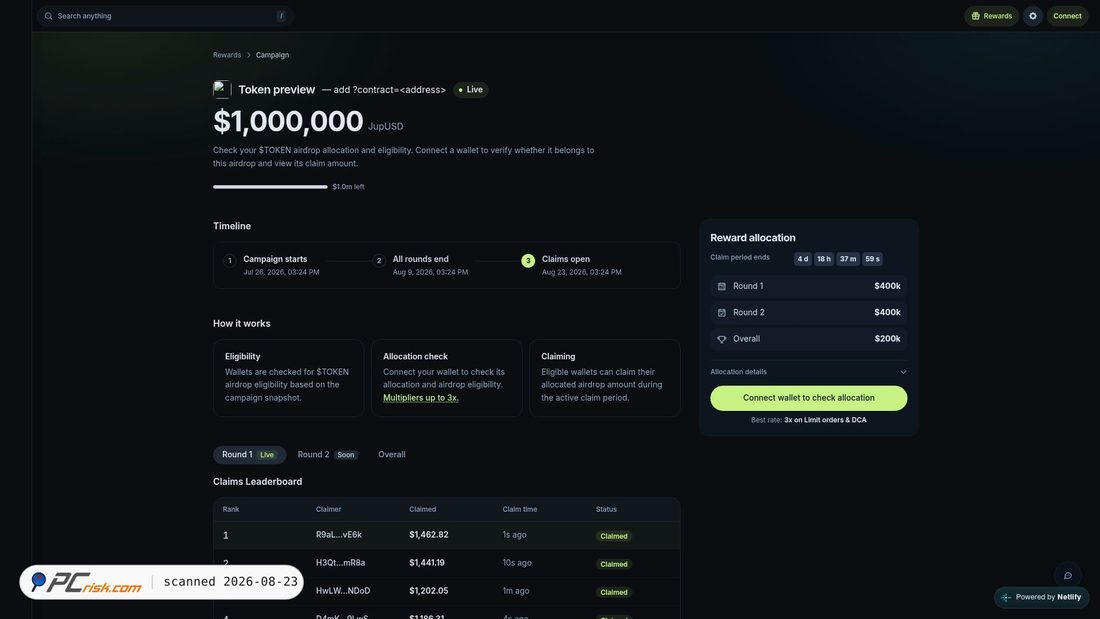1100x619 pixels.
Task: Open the Multipliers up to 3x link
Action: (420, 397)
